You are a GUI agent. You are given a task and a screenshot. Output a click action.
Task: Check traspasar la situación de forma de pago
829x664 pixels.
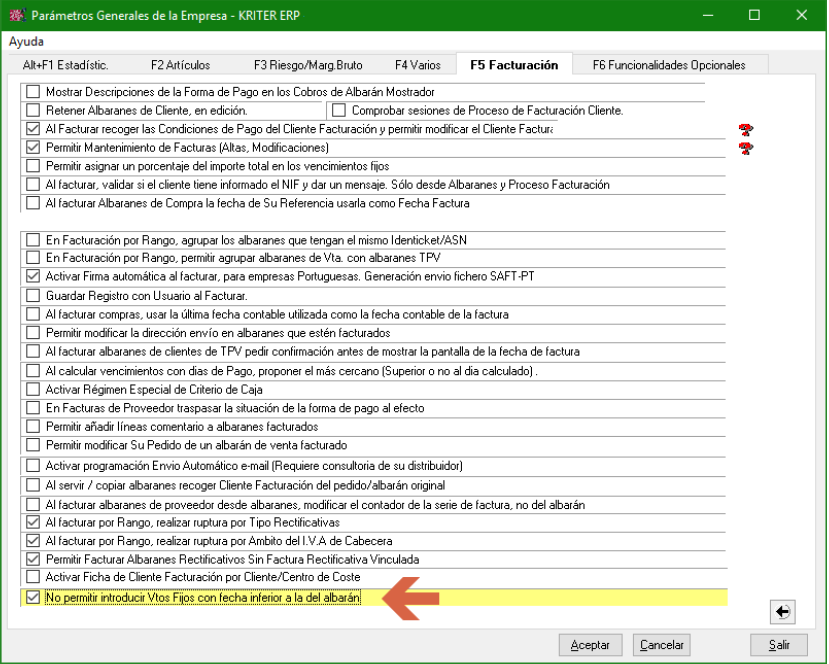tap(33, 408)
